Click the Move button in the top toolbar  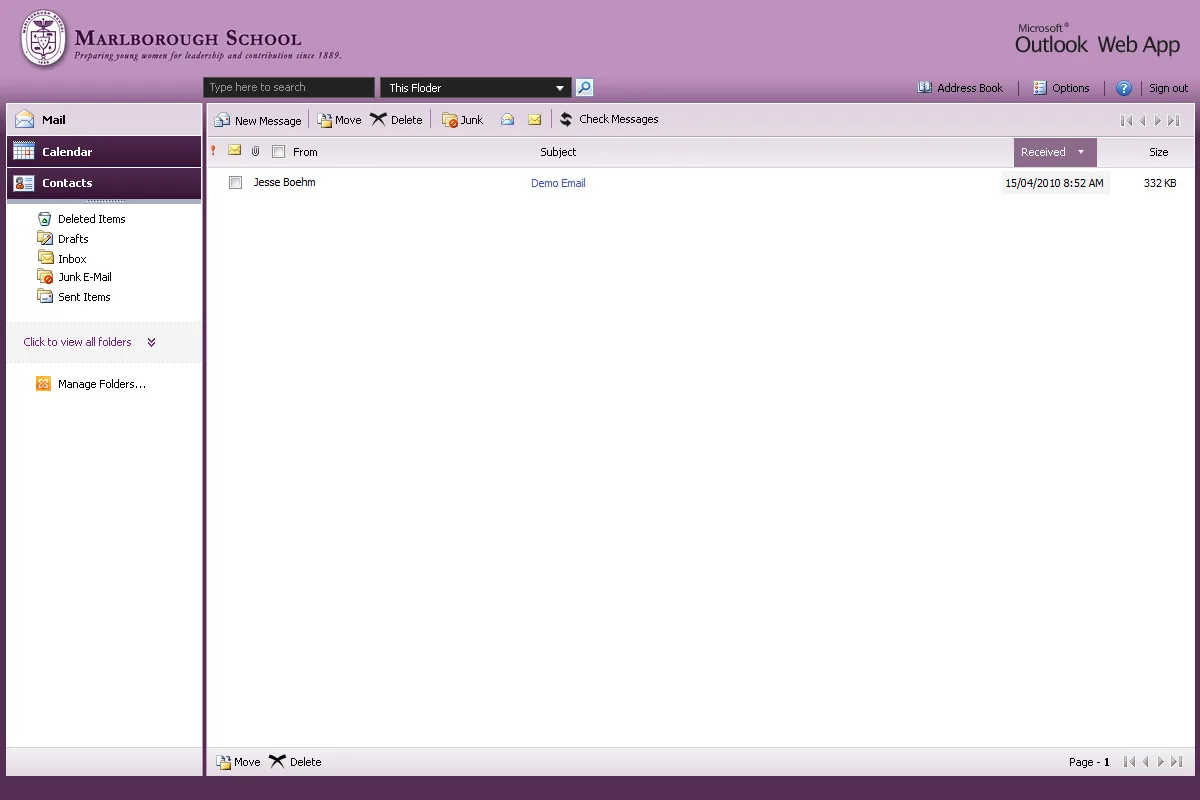(339, 120)
